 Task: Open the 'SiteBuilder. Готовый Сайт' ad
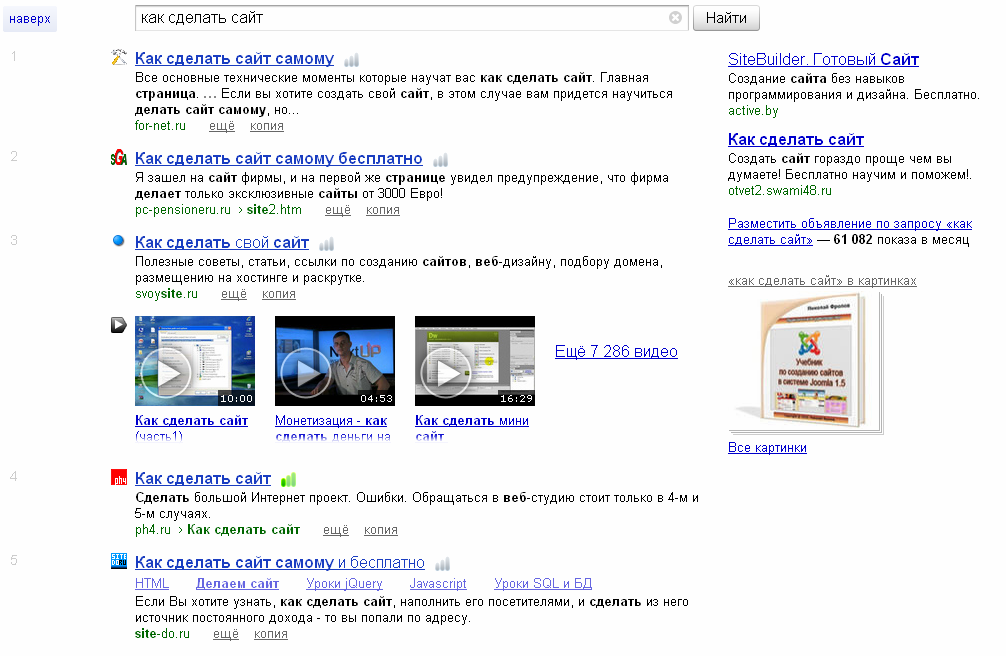[x=823, y=60]
